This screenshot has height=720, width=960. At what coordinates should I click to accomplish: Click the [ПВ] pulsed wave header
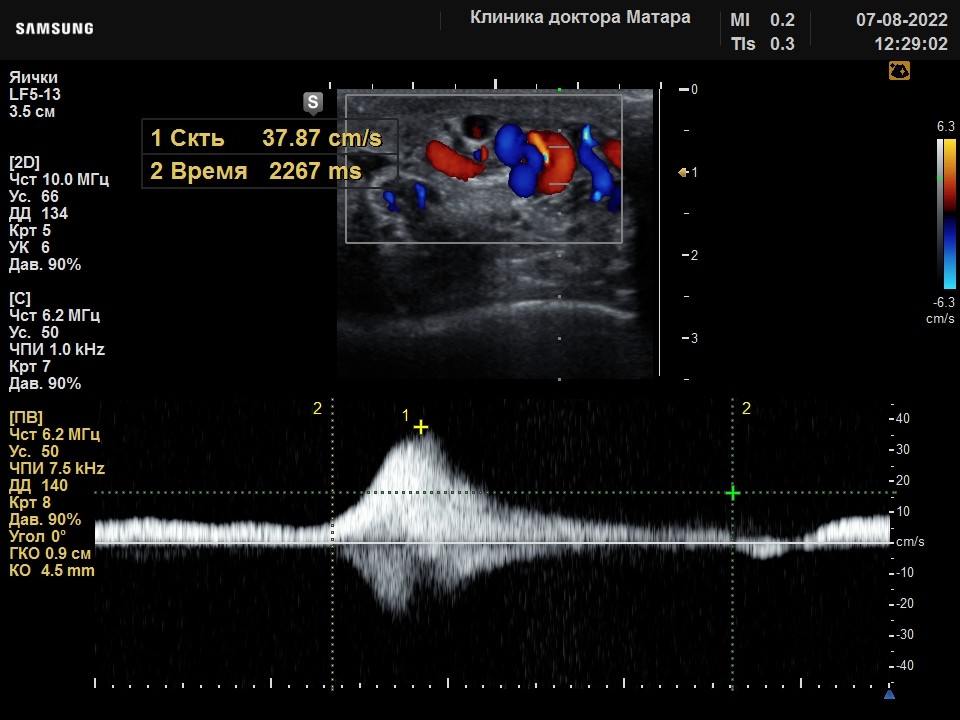26,418
